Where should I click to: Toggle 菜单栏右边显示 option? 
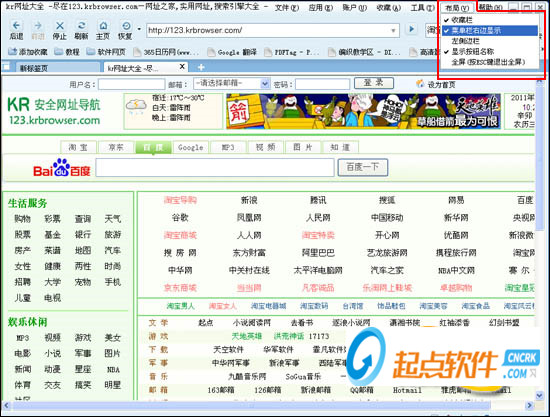pyautogui.click(x=489, y=31)
